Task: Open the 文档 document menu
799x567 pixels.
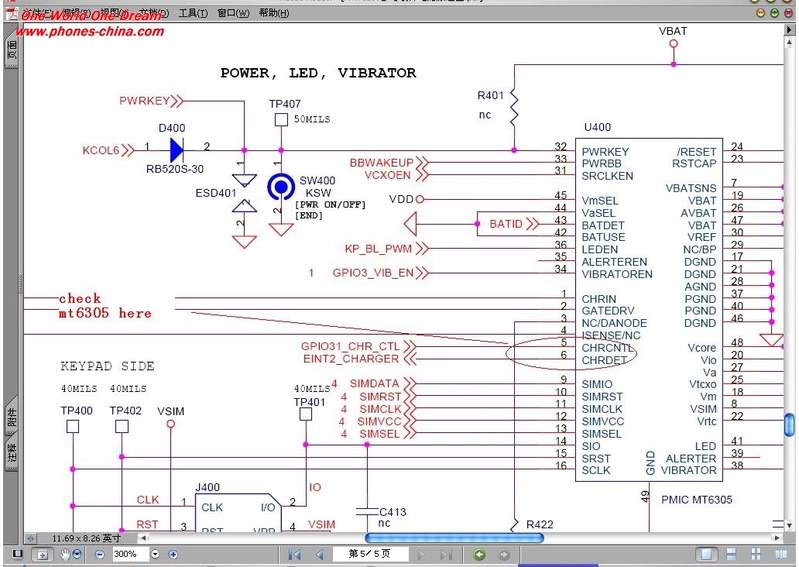Action: coord(153,13)
